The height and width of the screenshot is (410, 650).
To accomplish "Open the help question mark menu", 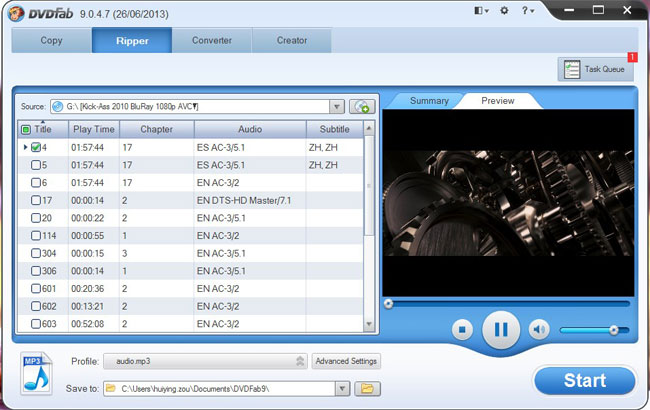I will click(x=527, y=11).
